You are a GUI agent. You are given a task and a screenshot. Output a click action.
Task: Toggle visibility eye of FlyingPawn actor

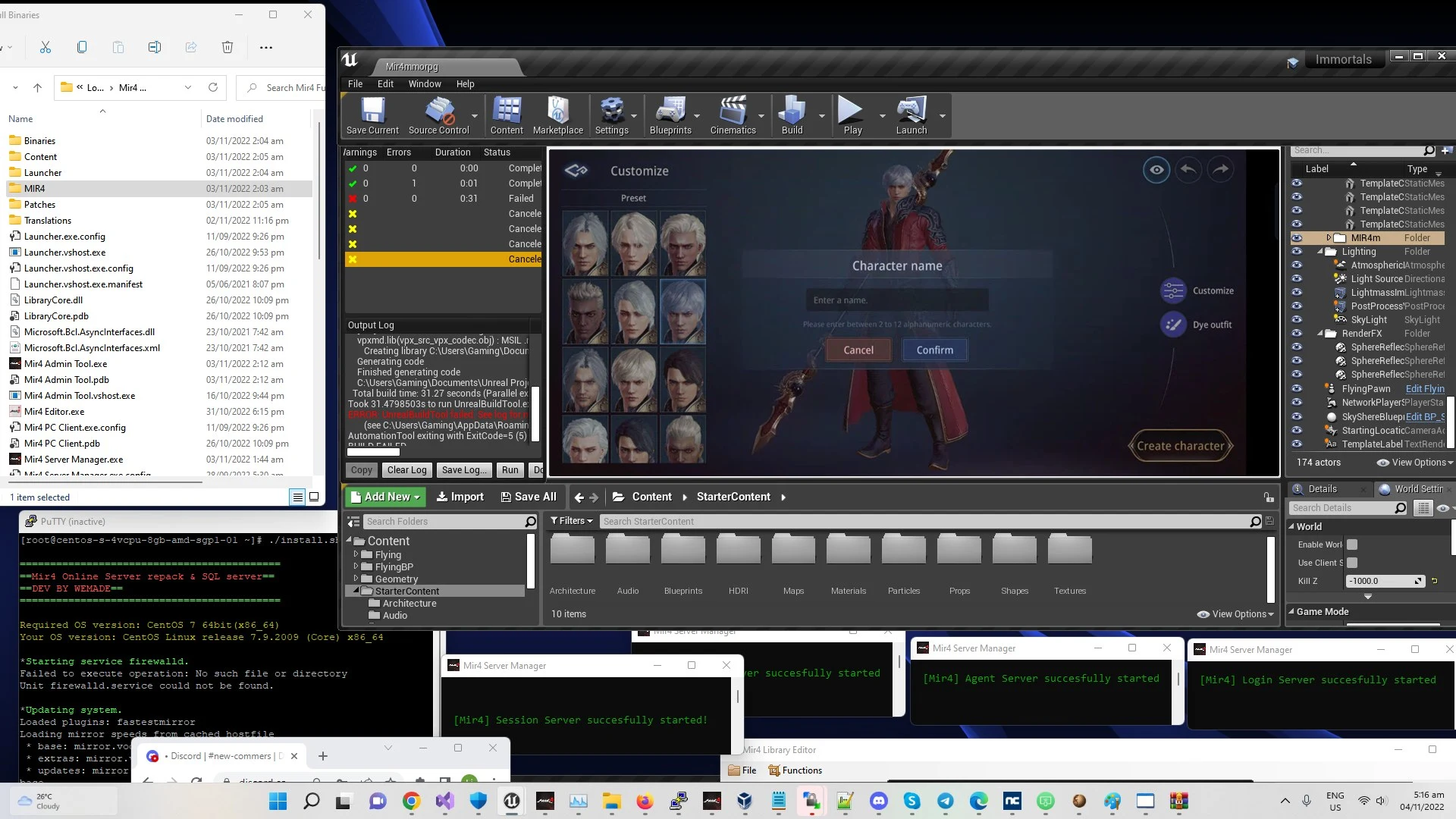tap(1297, 389)
